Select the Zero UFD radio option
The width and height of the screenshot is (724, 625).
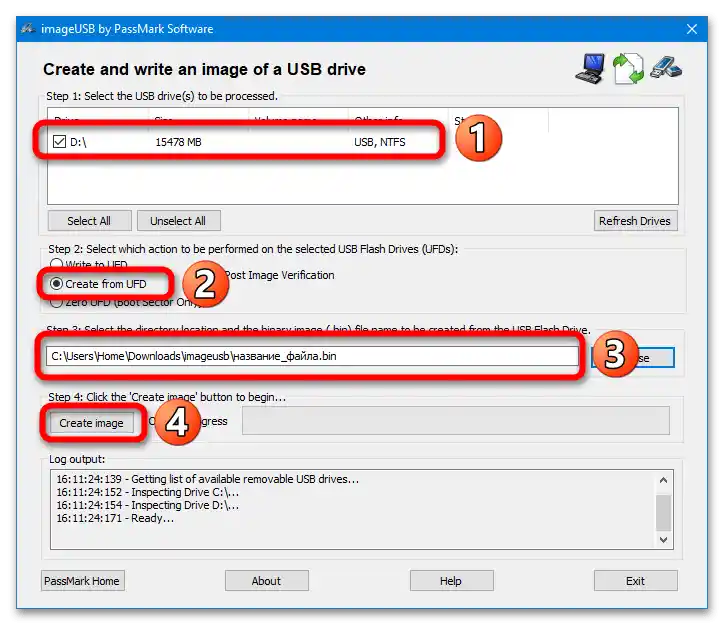[x=56, y=302]
